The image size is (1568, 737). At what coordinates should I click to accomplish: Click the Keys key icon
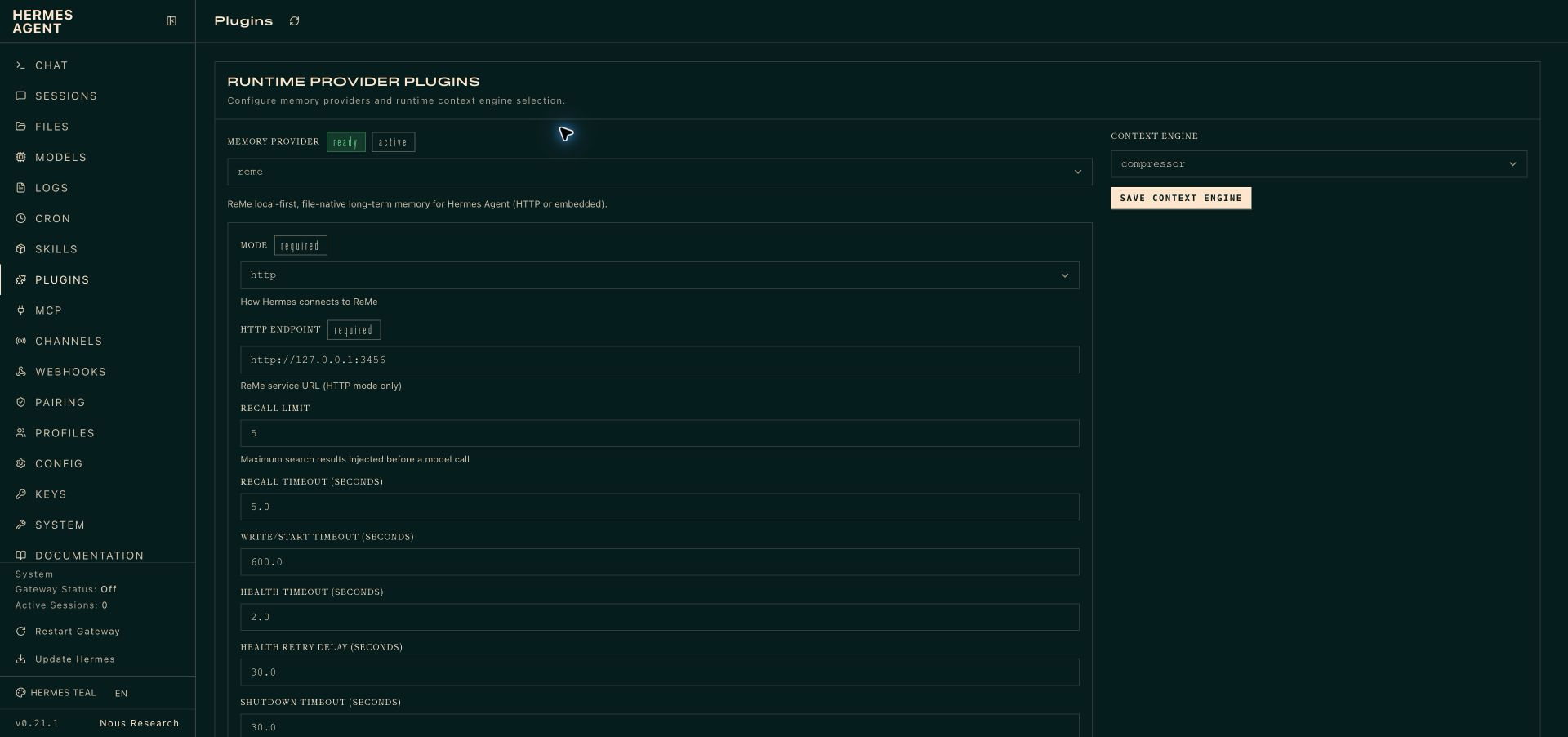(x=21, y=494)
